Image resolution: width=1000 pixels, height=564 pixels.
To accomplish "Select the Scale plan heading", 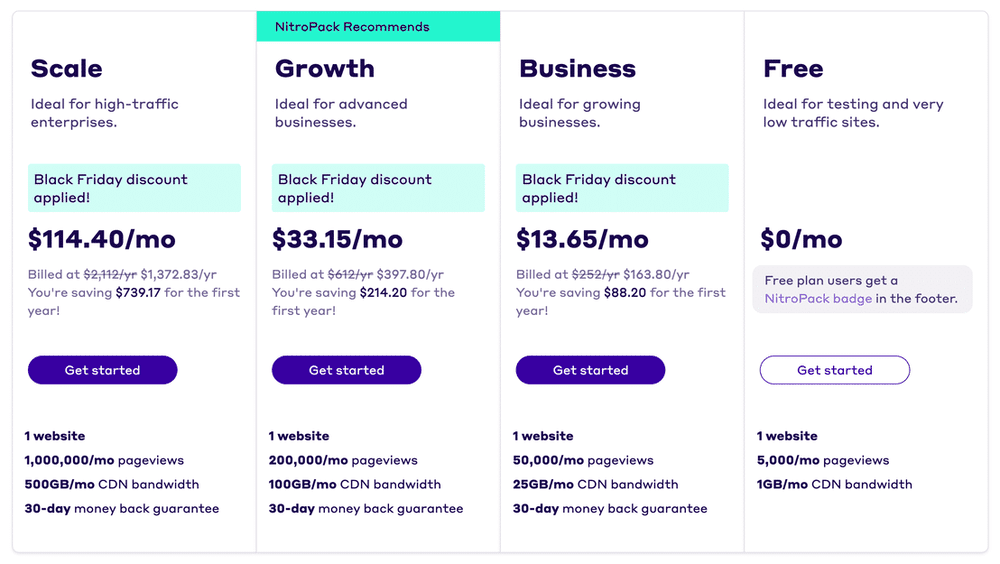I will tap(66, 68).
